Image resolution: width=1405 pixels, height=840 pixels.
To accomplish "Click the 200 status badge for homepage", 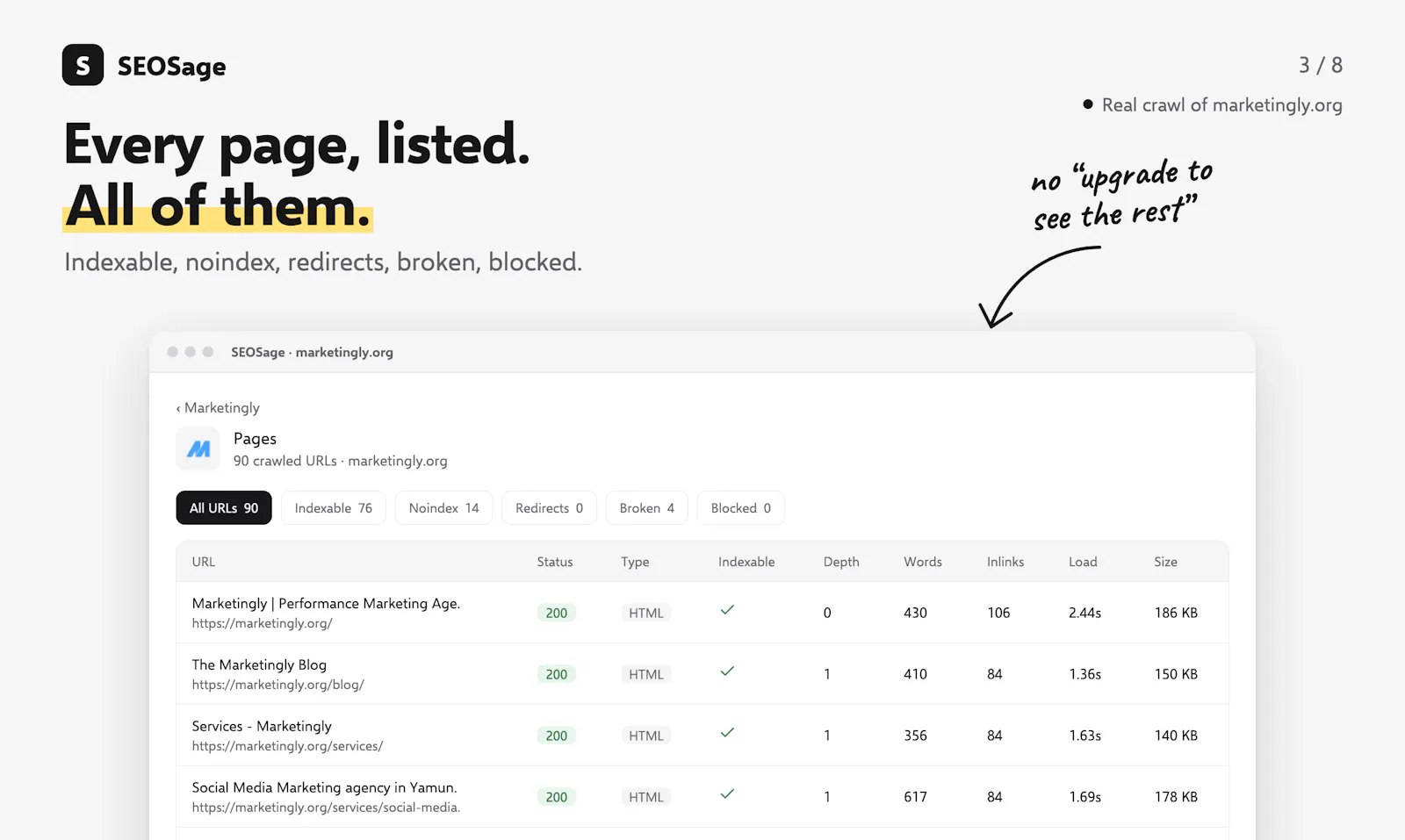I will click(x=557, y=613).
